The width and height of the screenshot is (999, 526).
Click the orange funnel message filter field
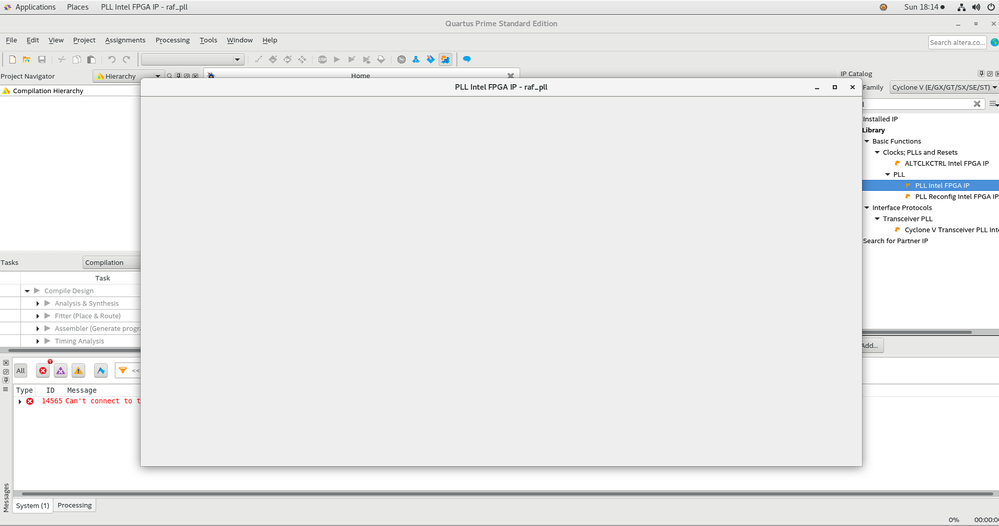click(x=128, y=371)
